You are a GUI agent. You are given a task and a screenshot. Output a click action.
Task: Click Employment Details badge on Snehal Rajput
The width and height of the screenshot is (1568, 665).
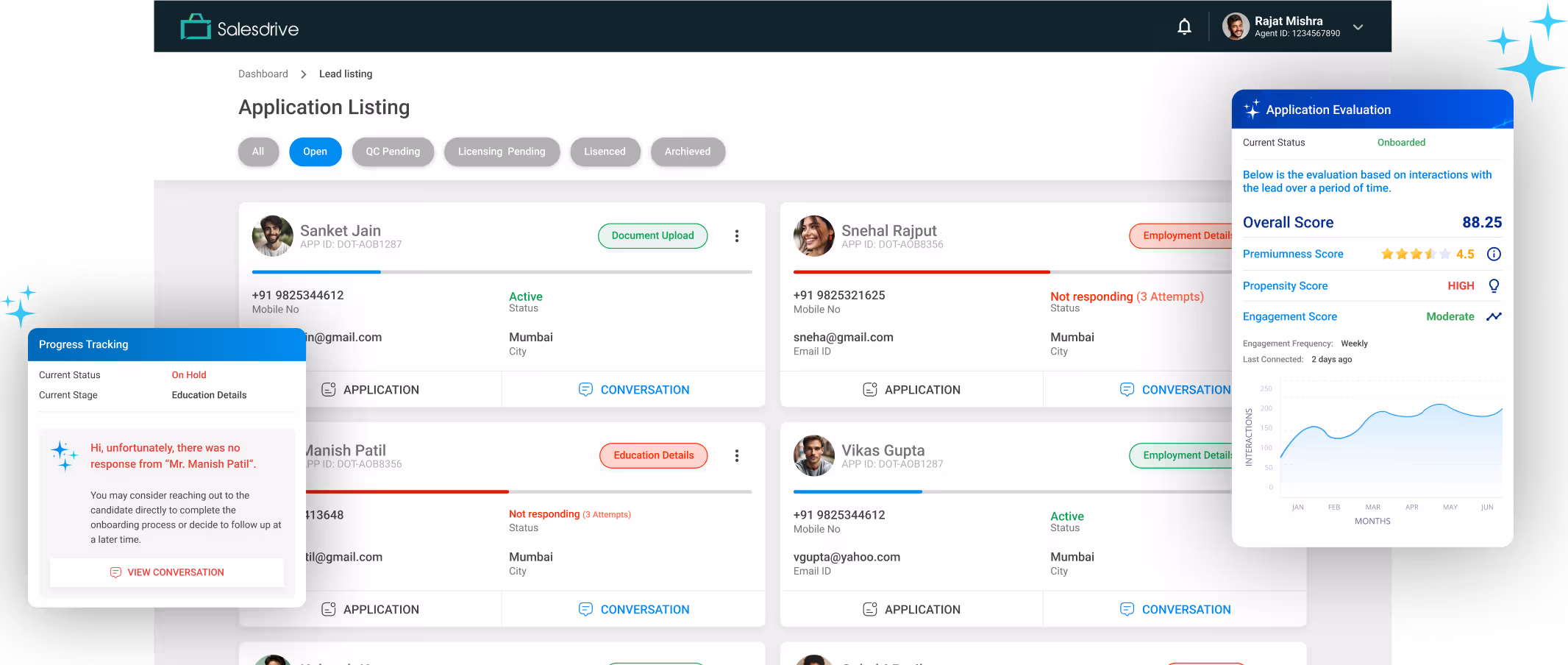[x=1181, y=235]
